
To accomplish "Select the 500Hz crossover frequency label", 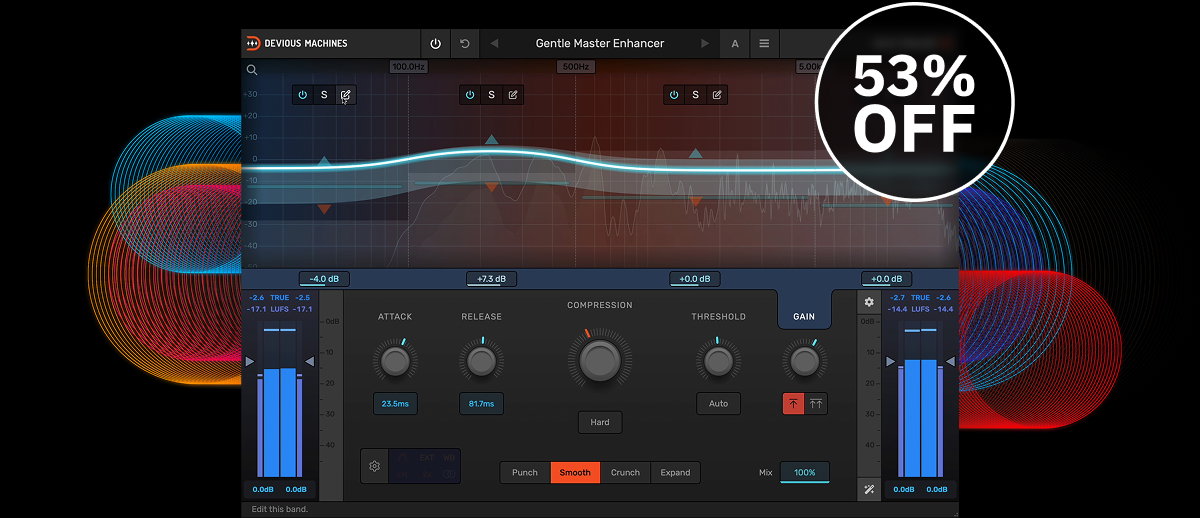I will point(576,67).
